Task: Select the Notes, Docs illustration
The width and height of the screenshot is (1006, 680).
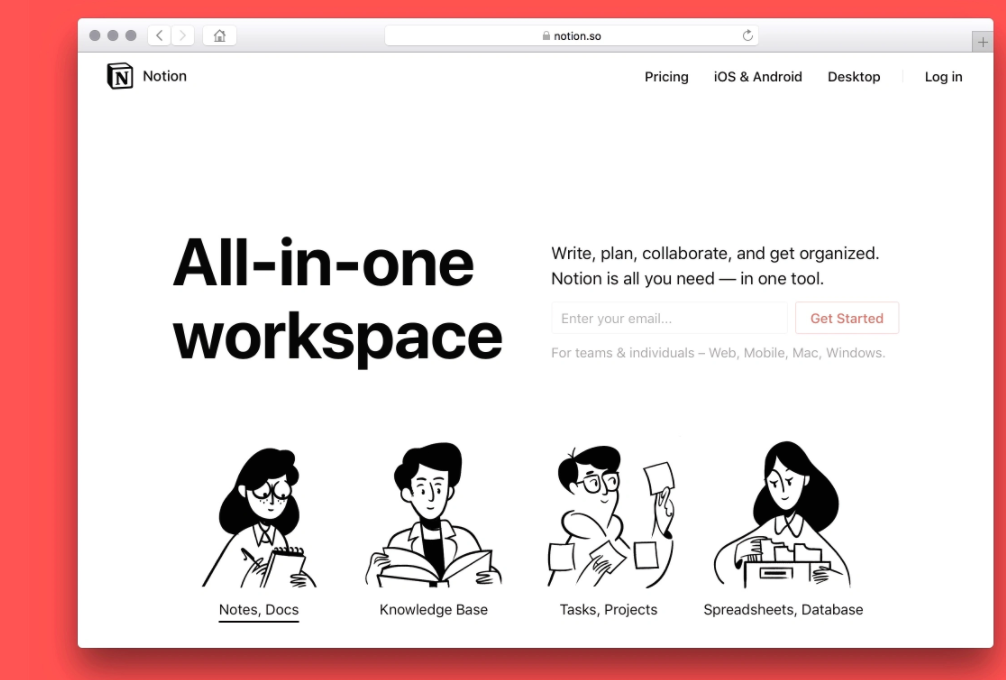Action: click(x=259, y=517)
